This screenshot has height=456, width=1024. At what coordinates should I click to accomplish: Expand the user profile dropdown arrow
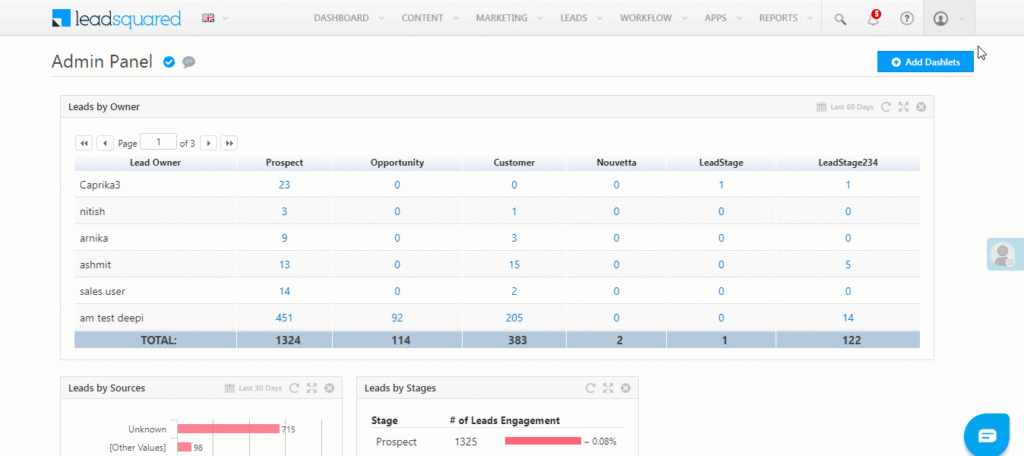961,19
